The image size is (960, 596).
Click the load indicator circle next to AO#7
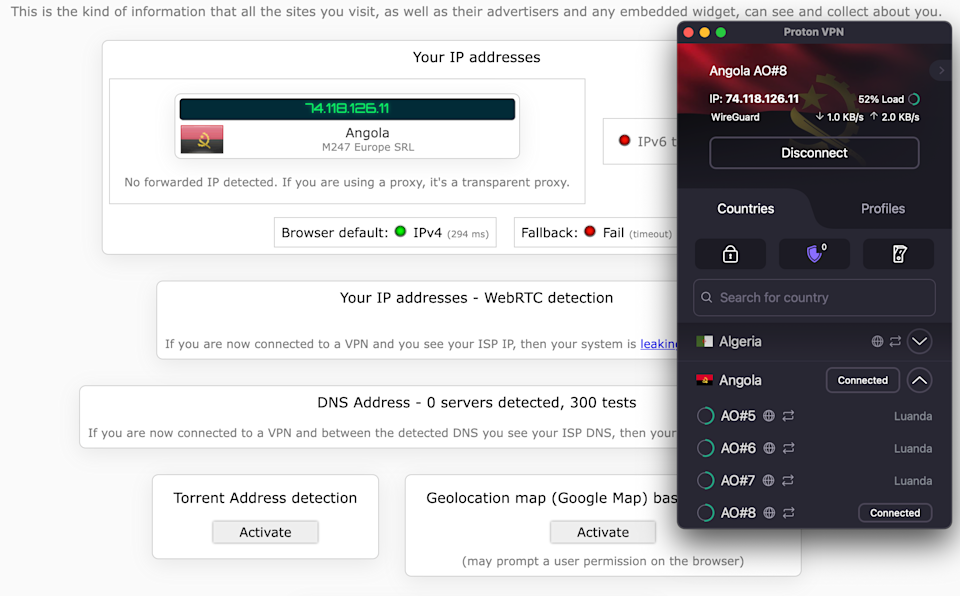coord(705,480)
